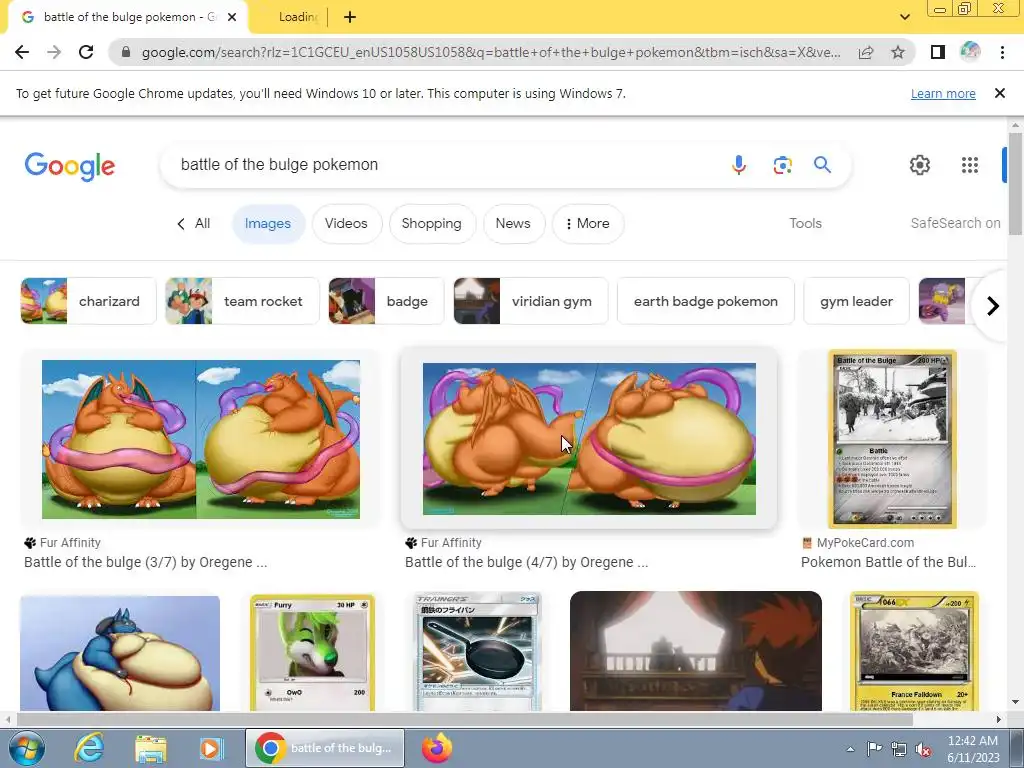Image resolution: width=1024 pixels, height=768 pixels.
Task: Bookmark this page with the star icon
Action: coord(898,52)
